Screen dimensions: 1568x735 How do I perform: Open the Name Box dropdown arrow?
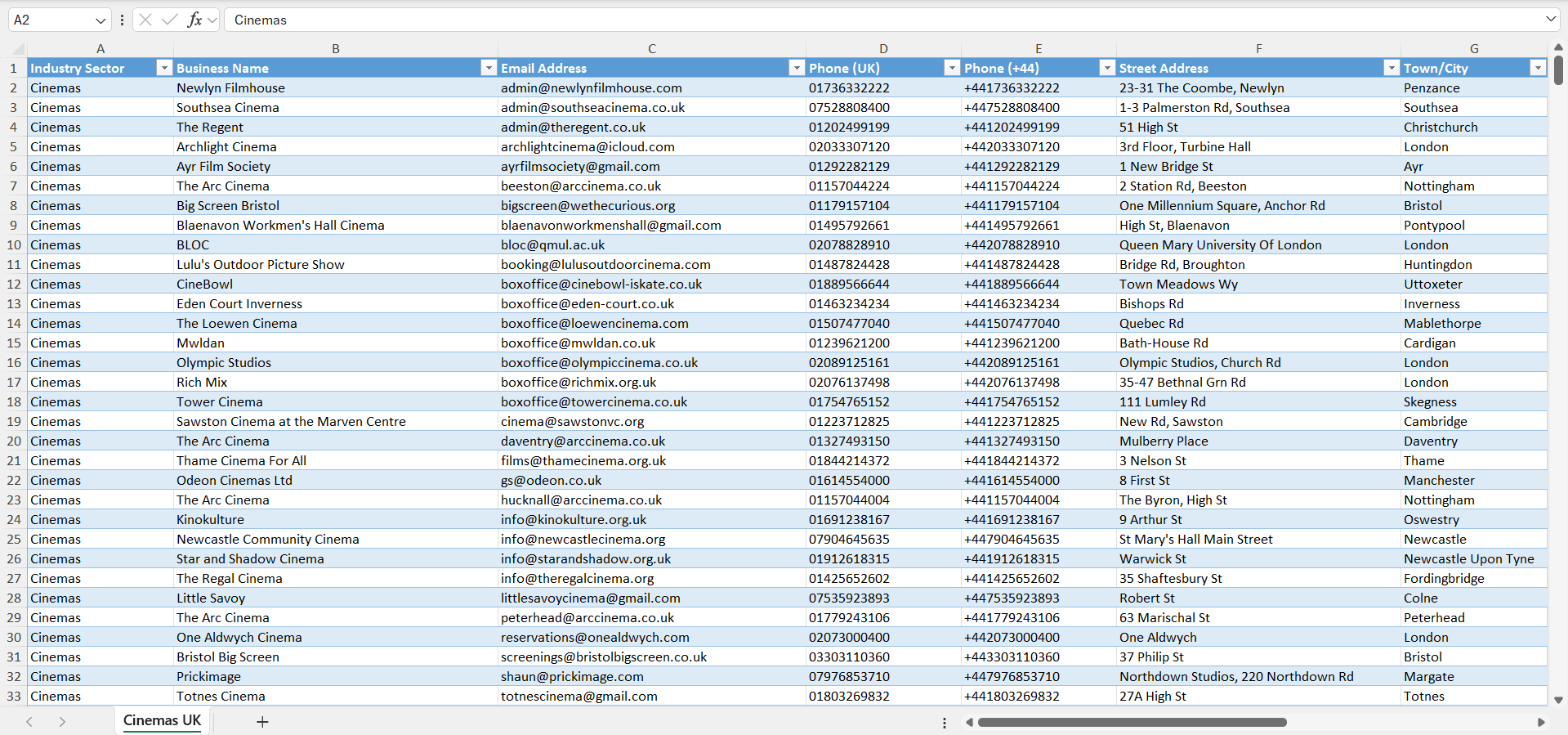101,20
